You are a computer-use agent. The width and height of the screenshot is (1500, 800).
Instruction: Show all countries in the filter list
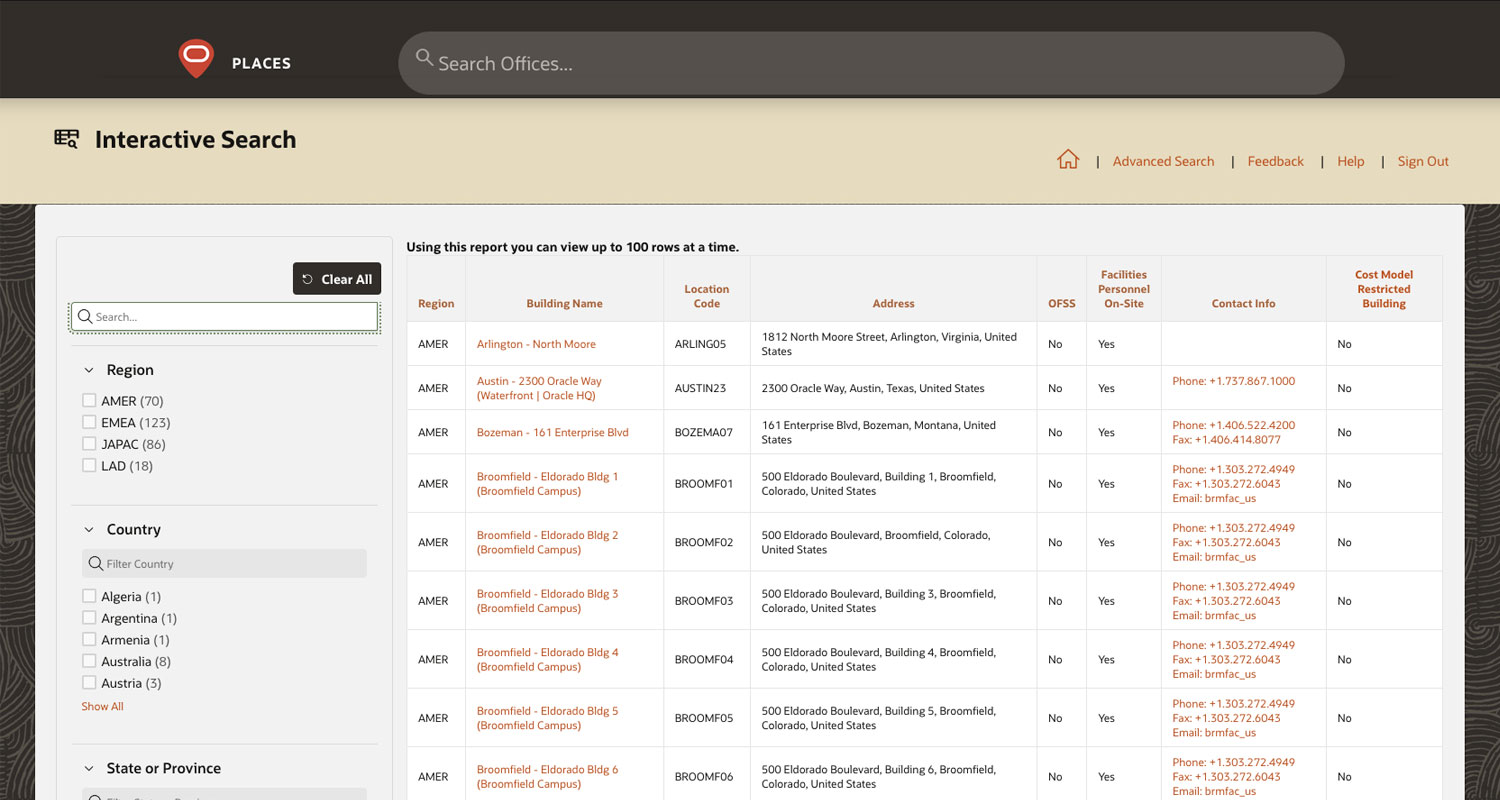click(x=102, y=707)
